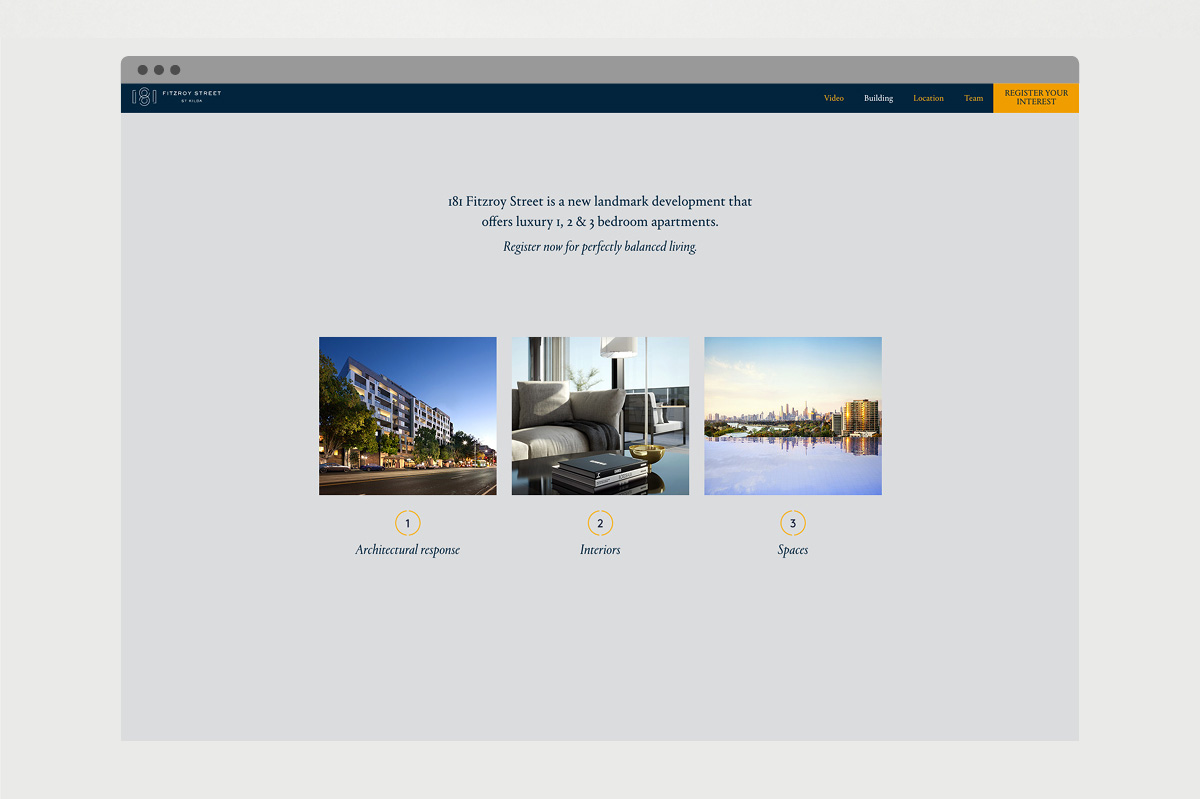Select the highlighted Location menu item

coord(928,98)
